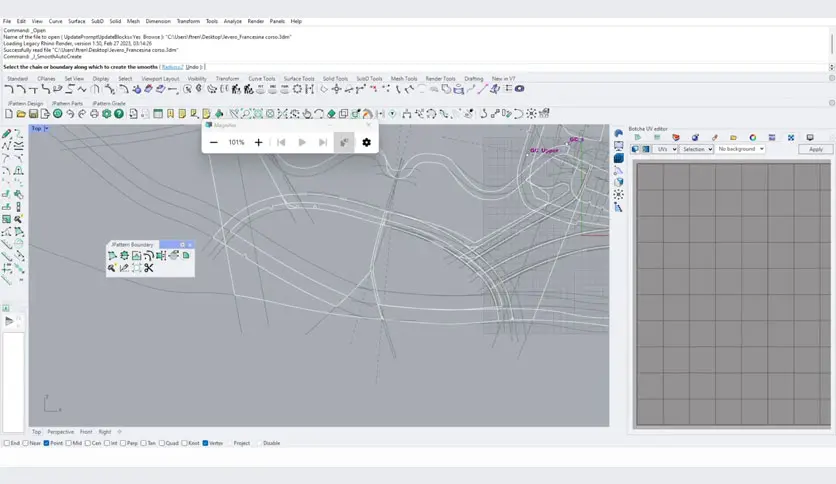Click the pencil tool in left sidebar
The height and width of the screenshot is (484, 836).
pyautogui.click(x=6, y=134)
